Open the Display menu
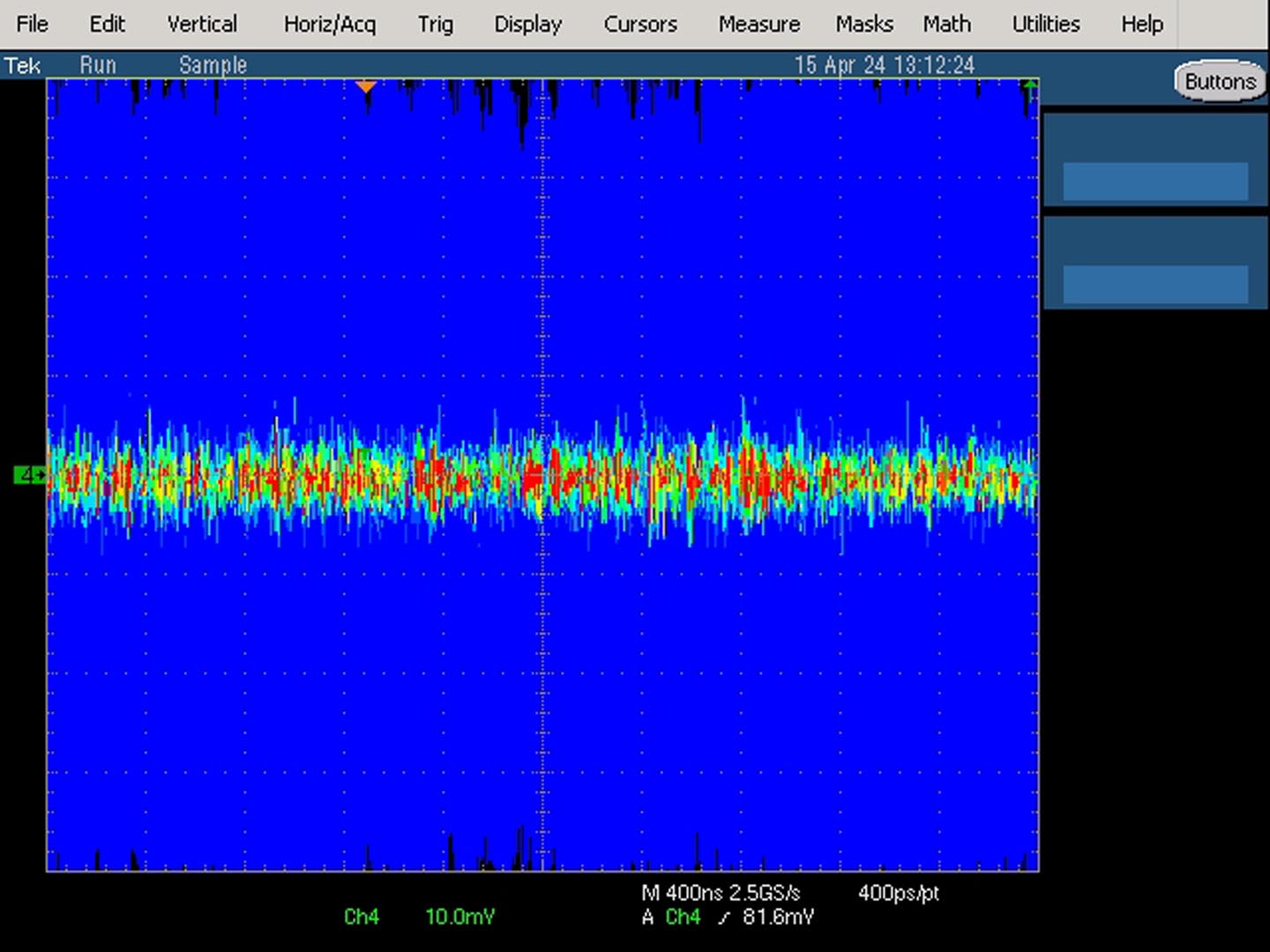Viewport: 1270px width, 952px height. tap(527, 24)
